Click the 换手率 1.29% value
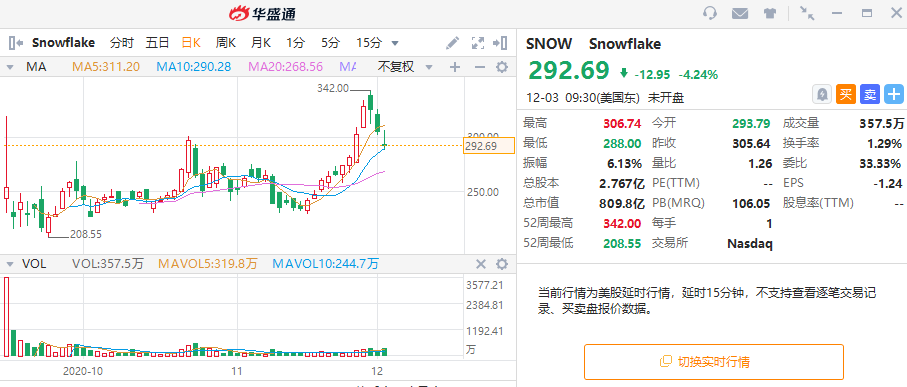Image resolution: width=907 pixels, height=387 pixels. pos(884,143)
